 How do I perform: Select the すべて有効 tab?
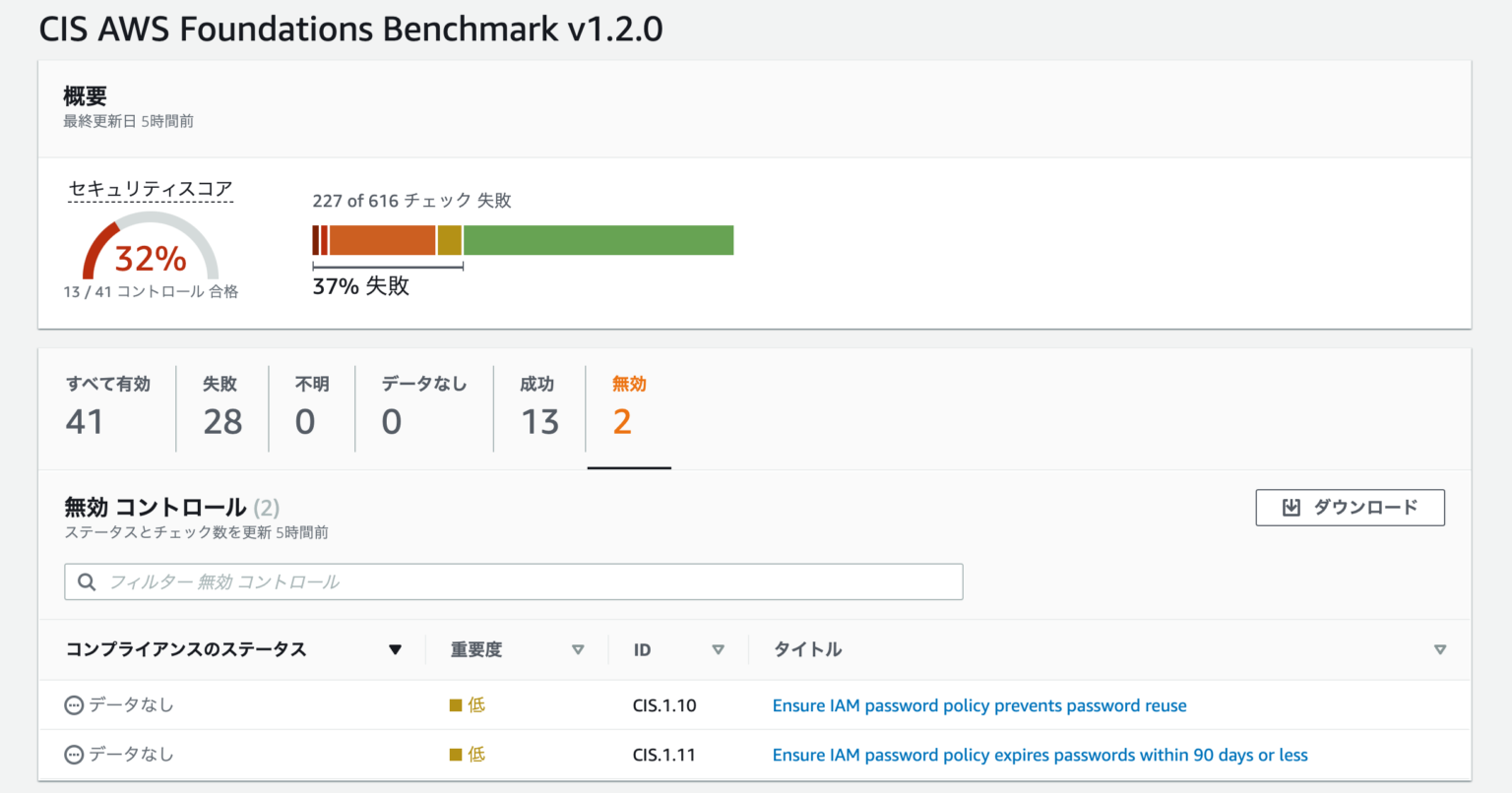(108, 403)
